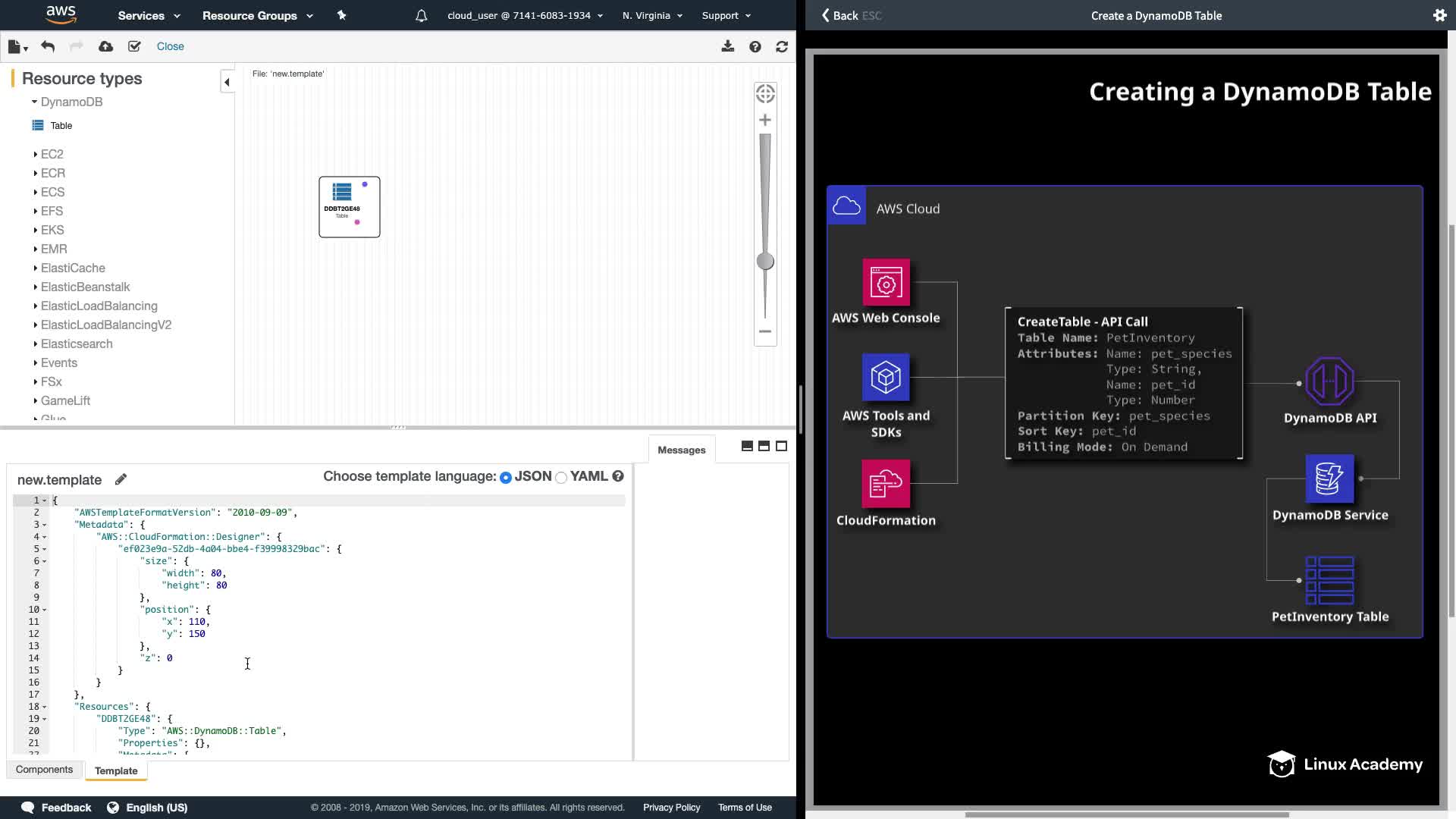
Task: Click the create stack cloud upload icon
Action: coord(105,46)
